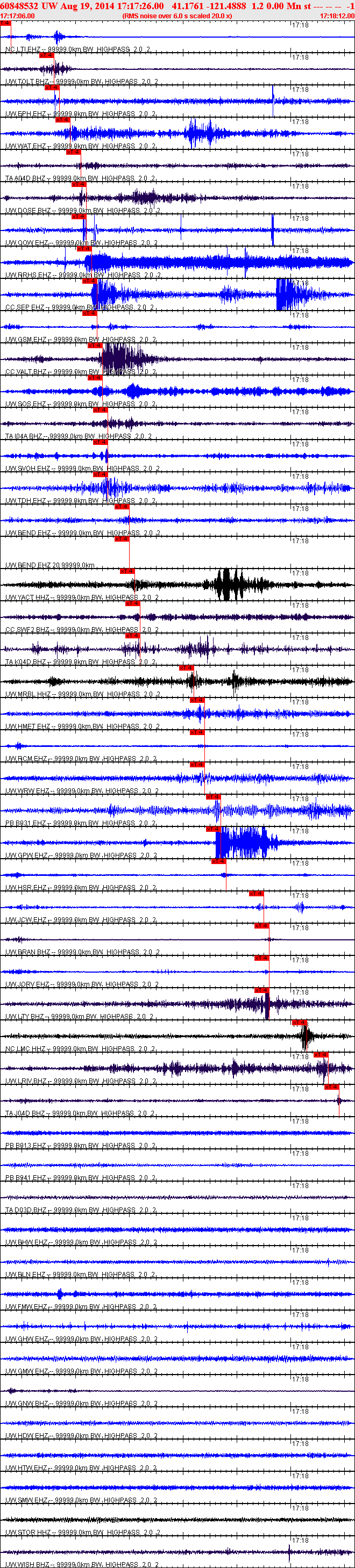This screenshot has height=1568, width=355.
Task: Select the NC.LMC.HHZ station label
Action: point(80,1049)
